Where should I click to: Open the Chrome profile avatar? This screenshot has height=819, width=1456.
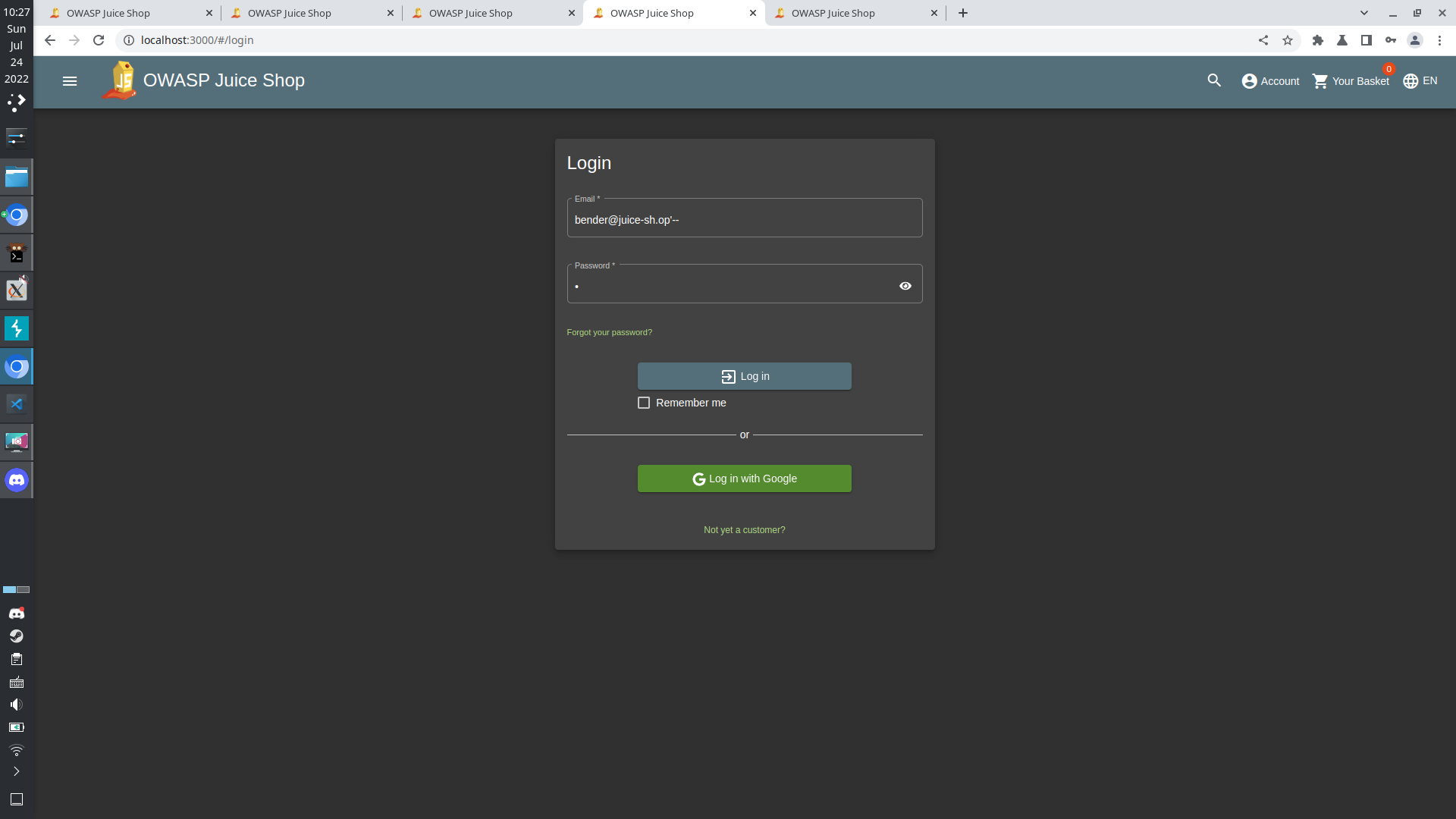[1415, 40]
